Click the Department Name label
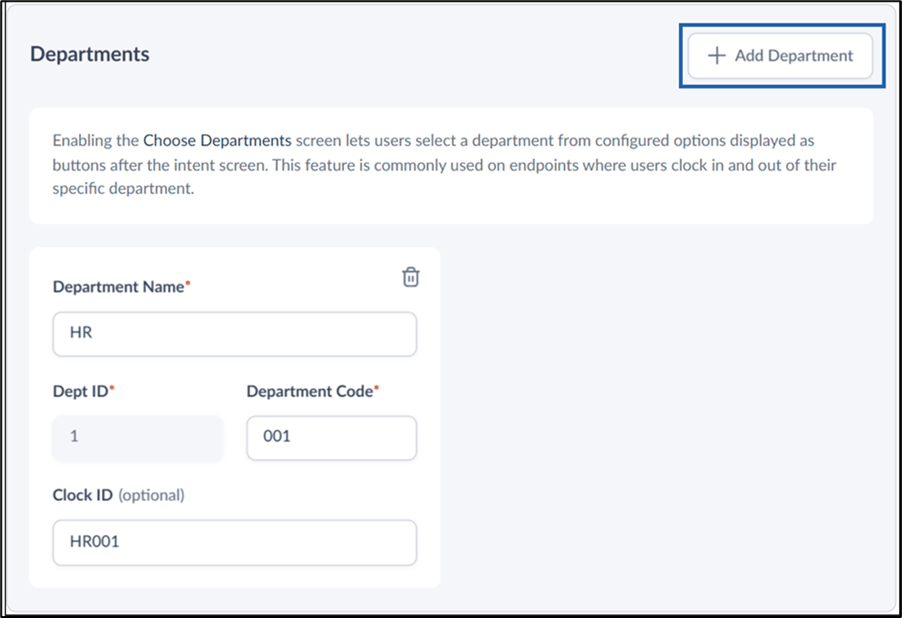This screenshot has height=618, width=902. (x=121, y=287)
